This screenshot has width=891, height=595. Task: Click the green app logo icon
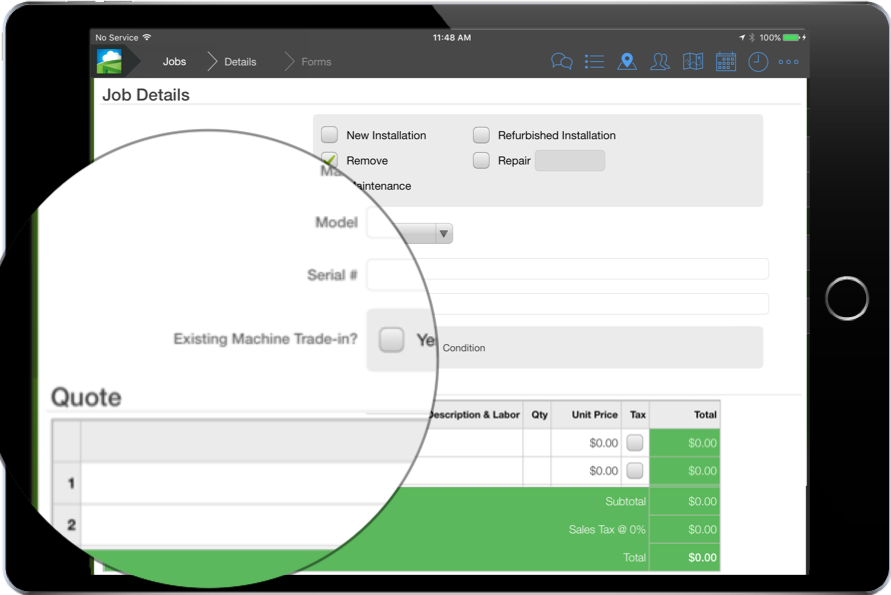(x=110, y=61)
